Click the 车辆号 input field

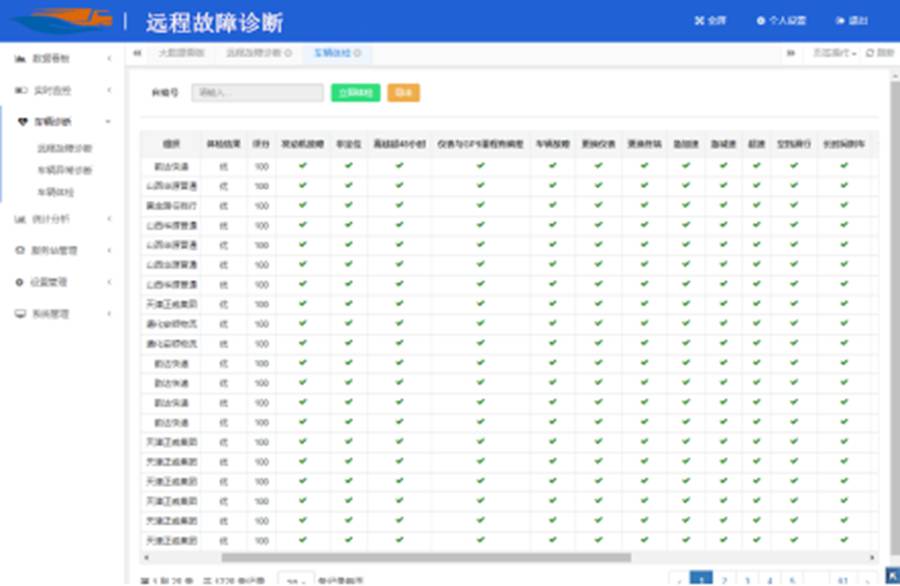258,90
